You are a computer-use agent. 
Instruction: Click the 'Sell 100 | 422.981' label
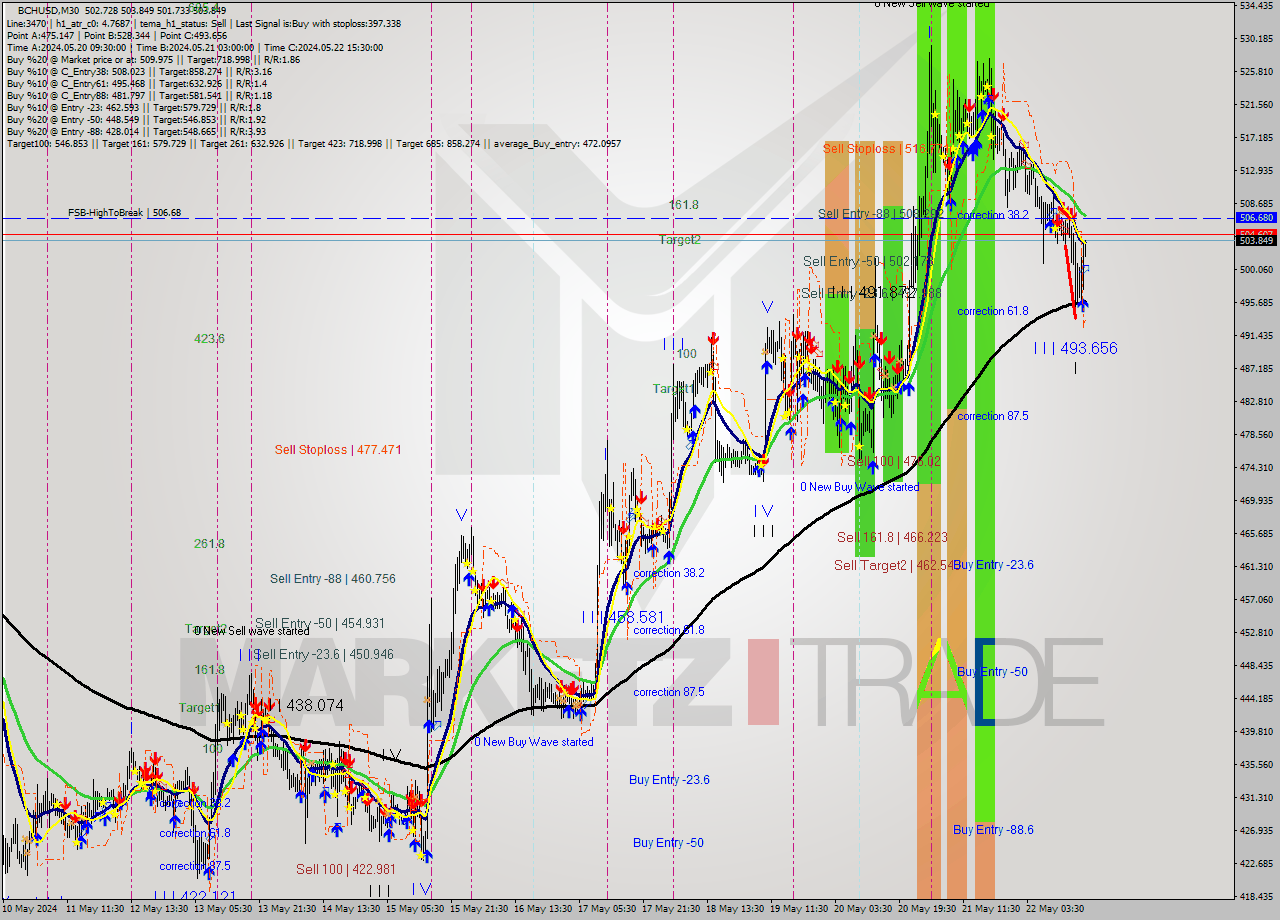point(346,869)
